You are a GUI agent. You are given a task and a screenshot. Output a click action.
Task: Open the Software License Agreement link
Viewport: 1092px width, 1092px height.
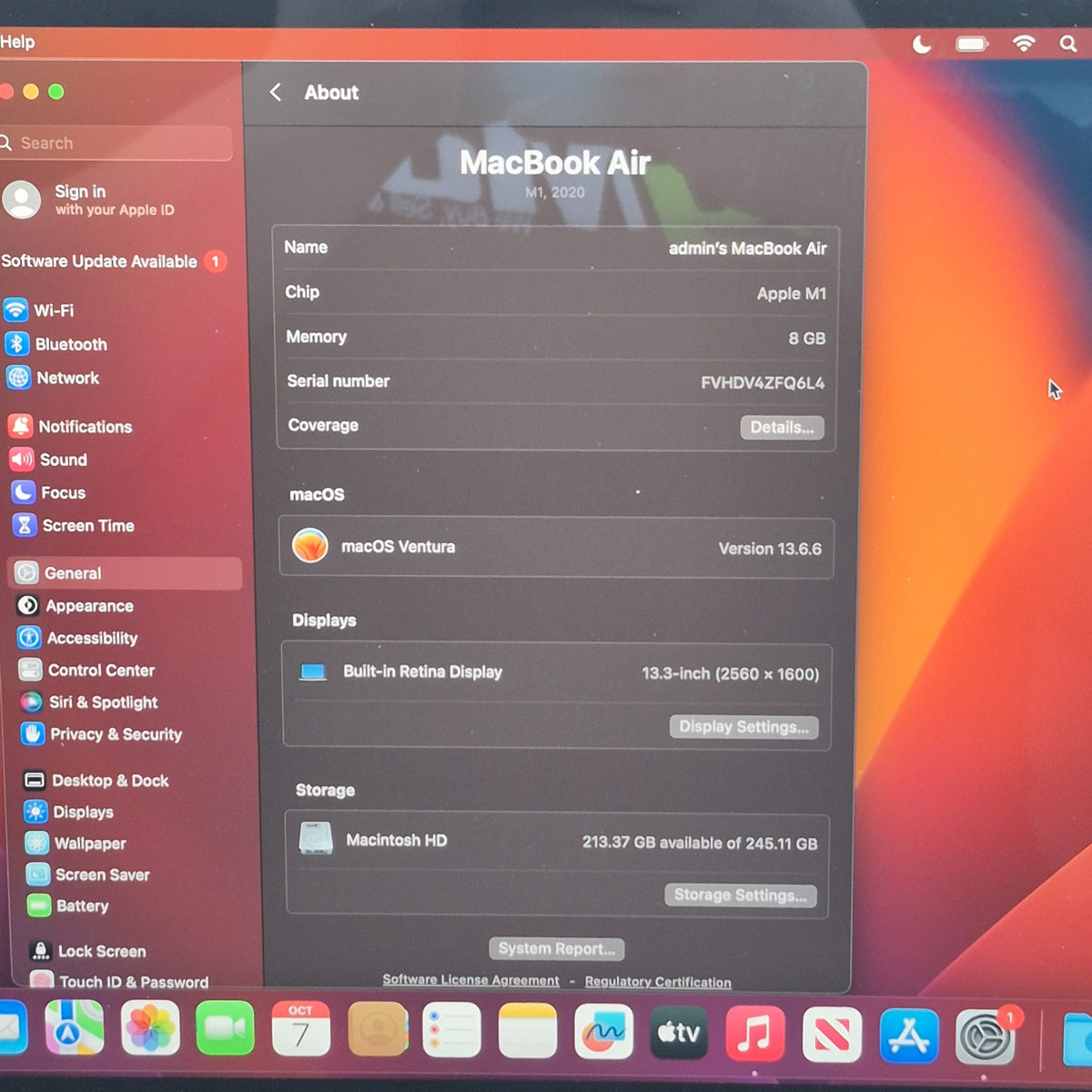pyautogui.click(x=470, y=980)
